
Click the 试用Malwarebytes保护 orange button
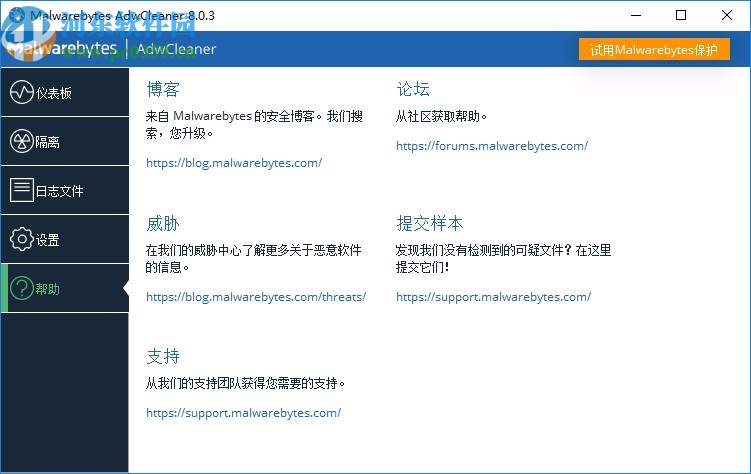point(654,49)
